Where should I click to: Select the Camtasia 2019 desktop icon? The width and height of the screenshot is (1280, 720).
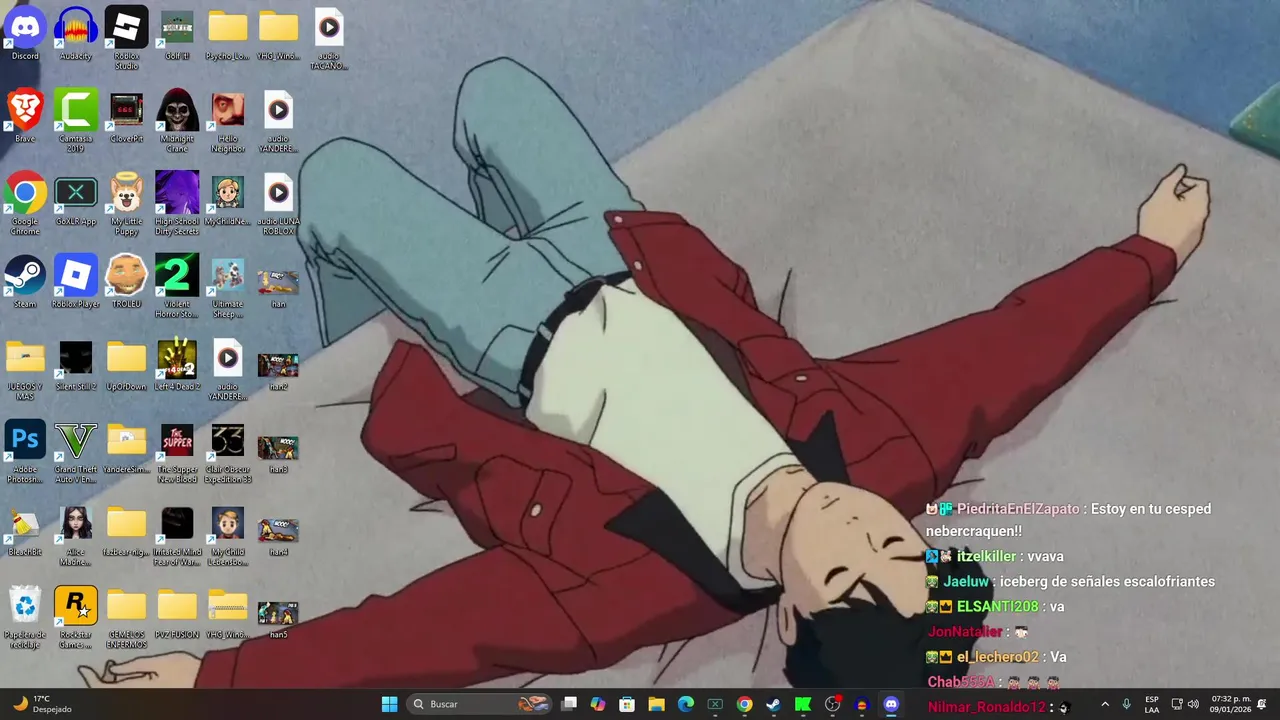coord(76,121)
